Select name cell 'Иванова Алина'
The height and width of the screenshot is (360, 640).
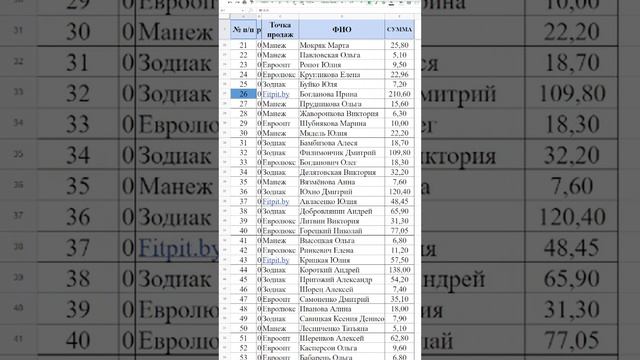(x=342, y=309)
